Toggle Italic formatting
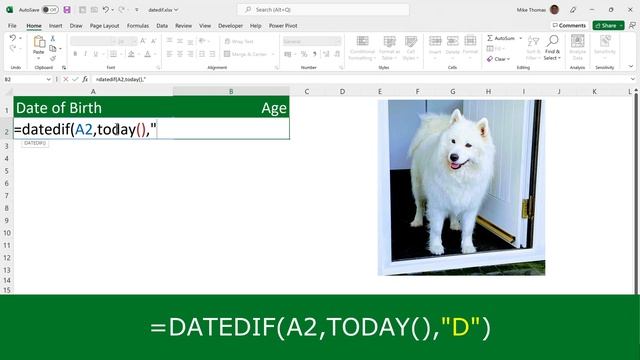 [85, 54]
